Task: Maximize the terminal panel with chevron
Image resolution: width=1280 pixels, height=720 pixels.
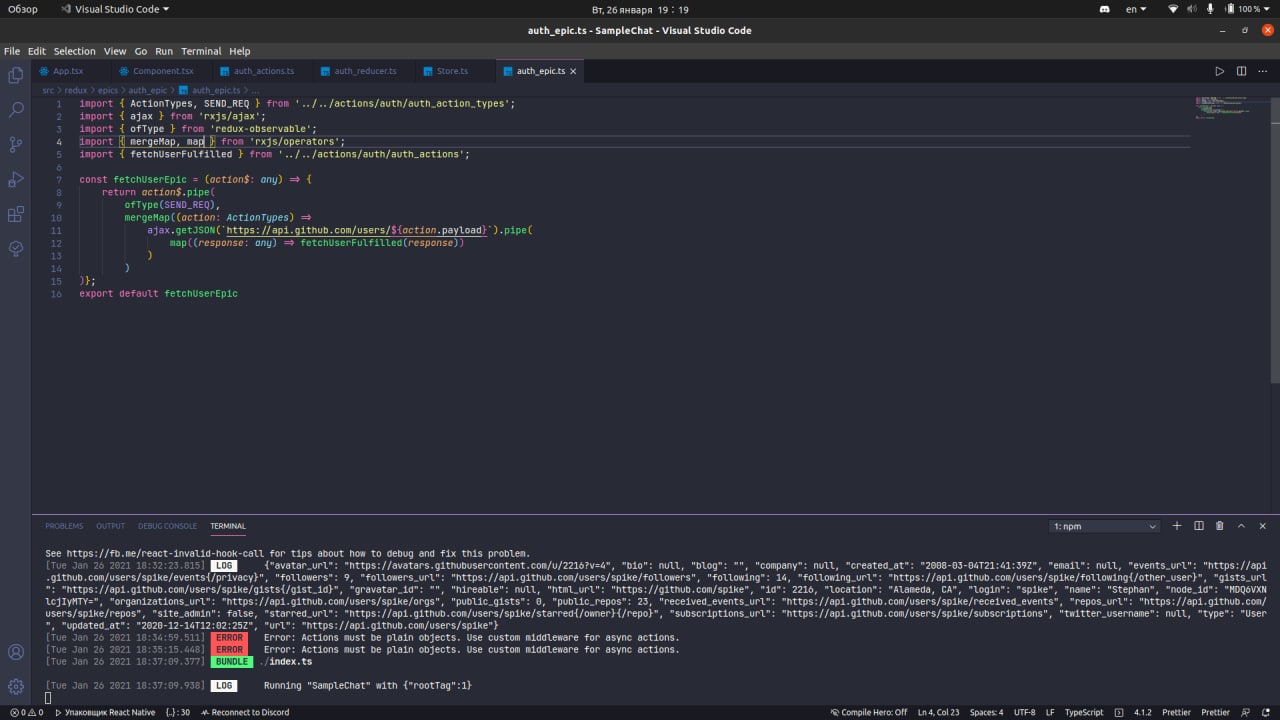Action: click(1241, 526)
